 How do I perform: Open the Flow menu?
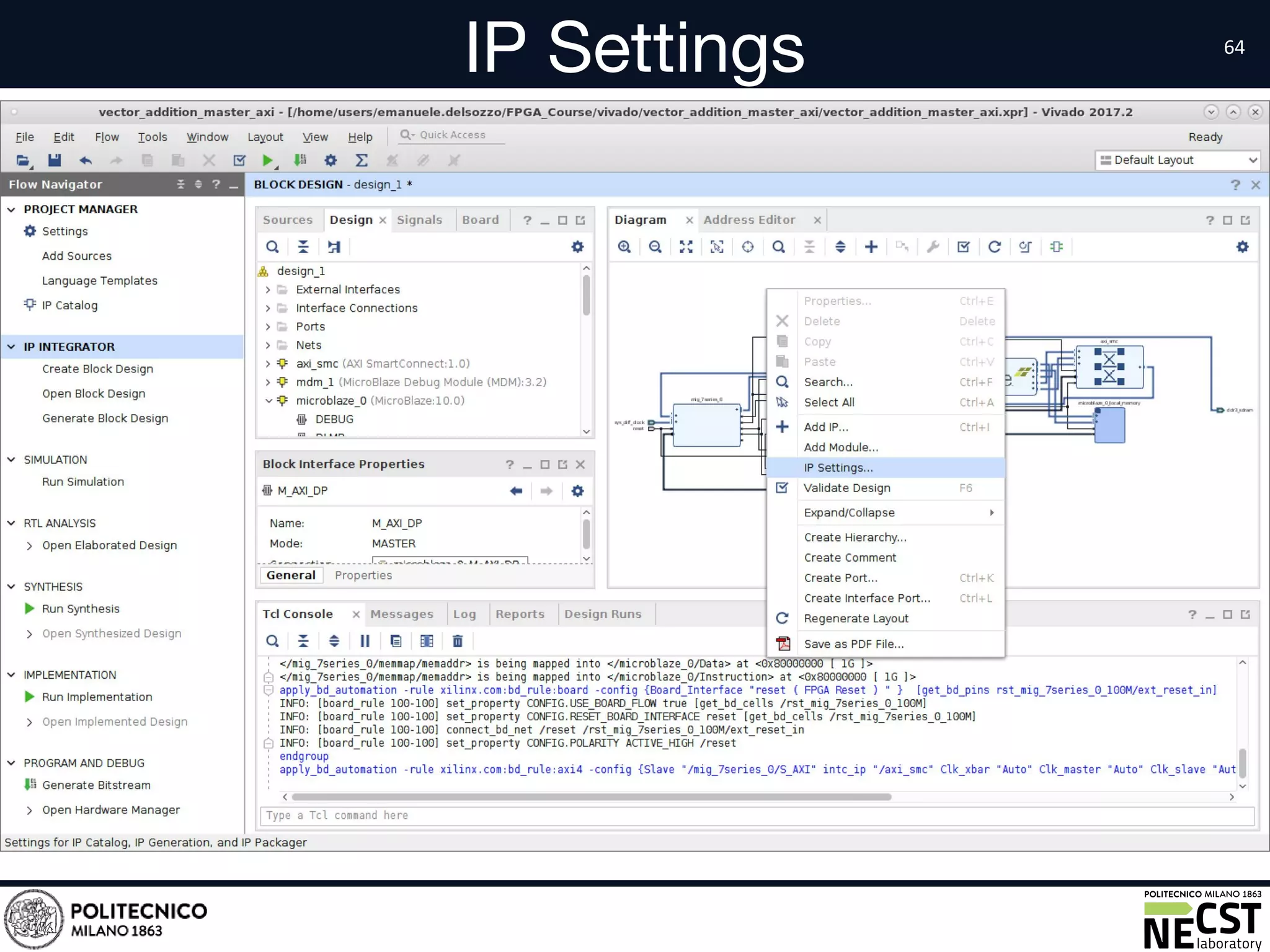(107, 137)
